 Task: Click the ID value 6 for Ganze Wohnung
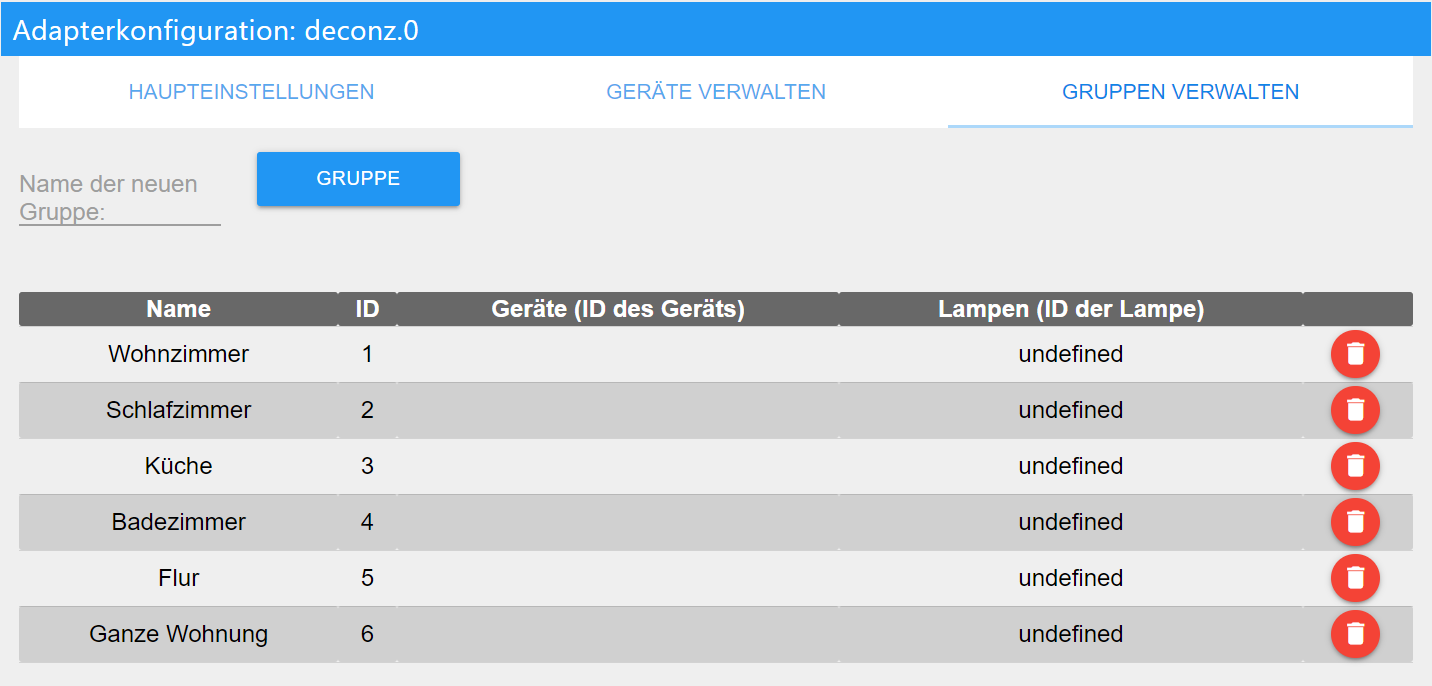coord(367,634)
